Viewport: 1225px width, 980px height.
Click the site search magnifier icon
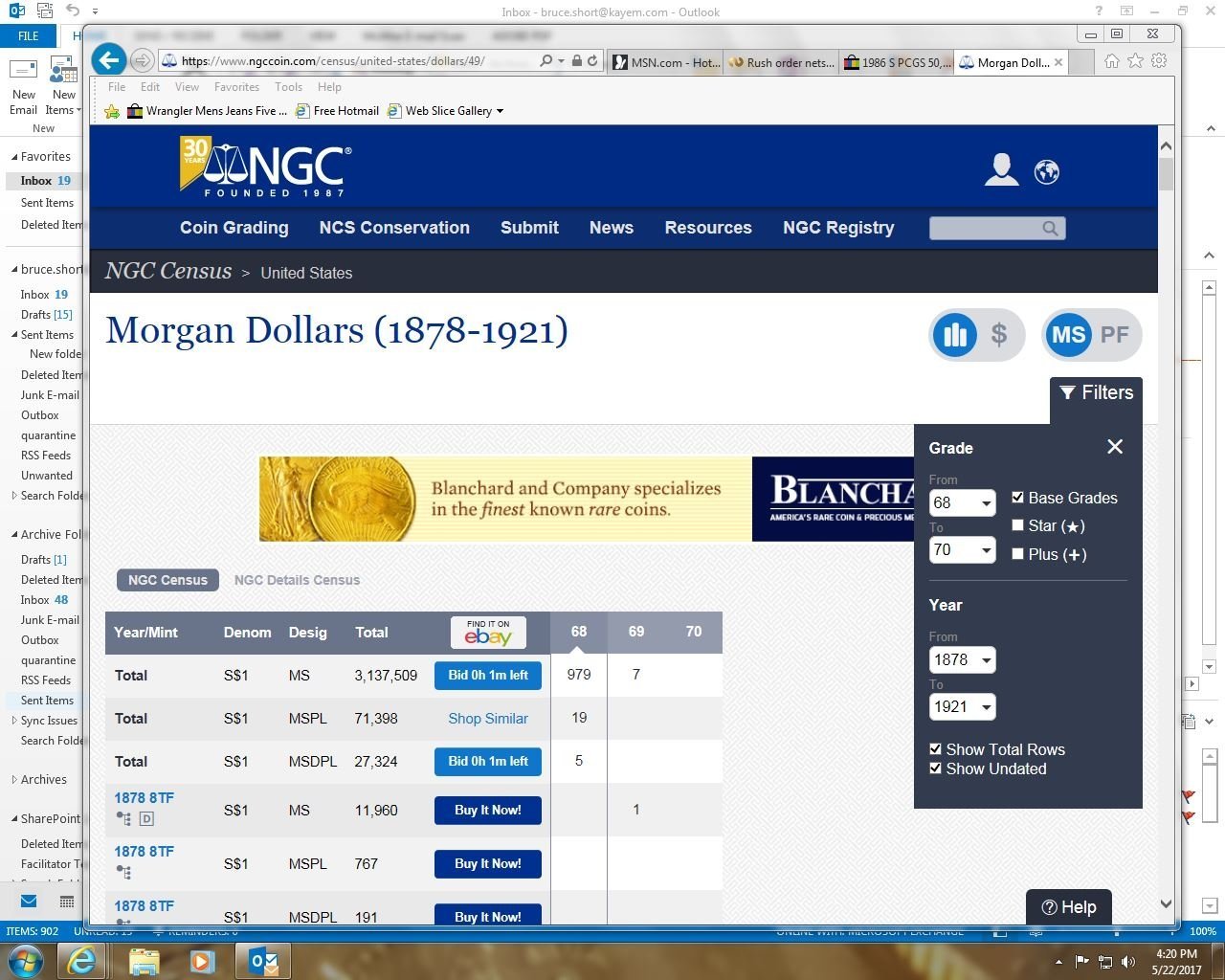pos(1050,228)
